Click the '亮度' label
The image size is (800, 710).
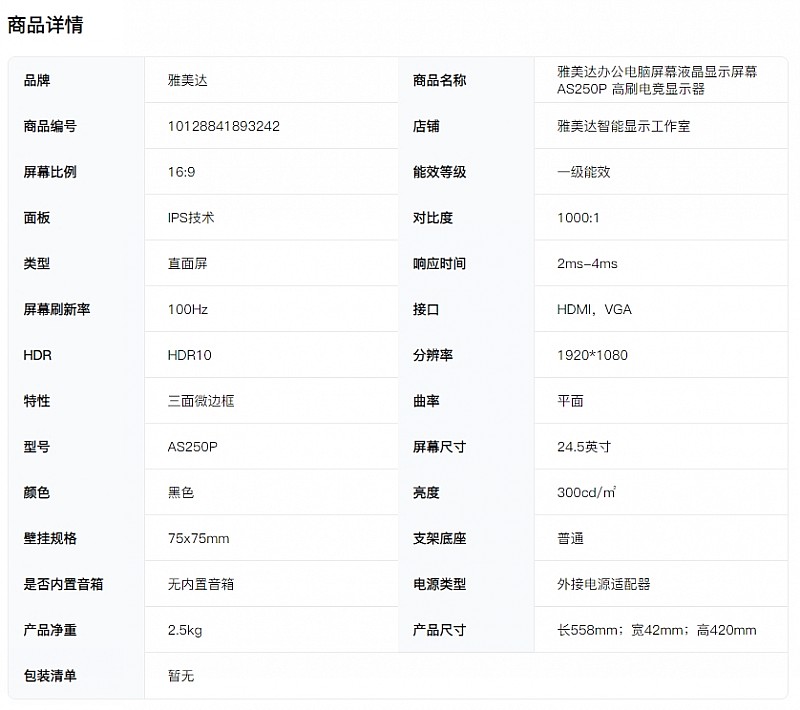(x=426, y=493)
